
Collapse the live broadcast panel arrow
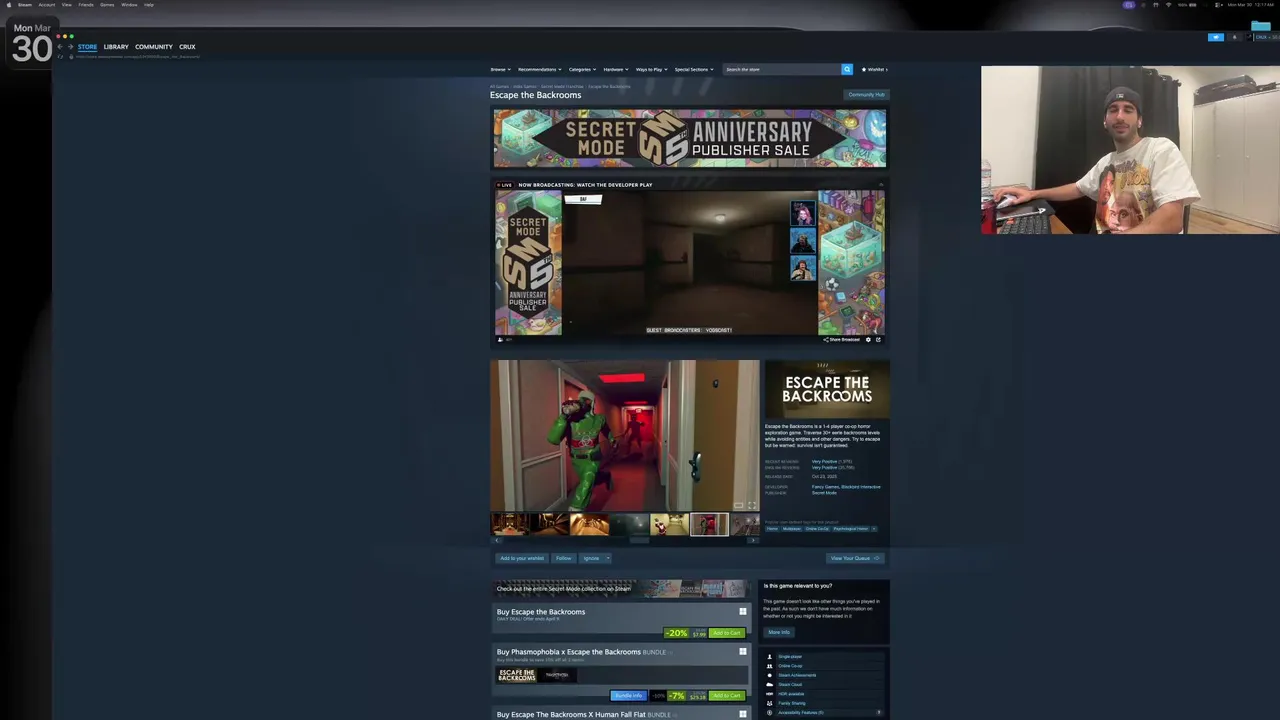click(881, 184)
